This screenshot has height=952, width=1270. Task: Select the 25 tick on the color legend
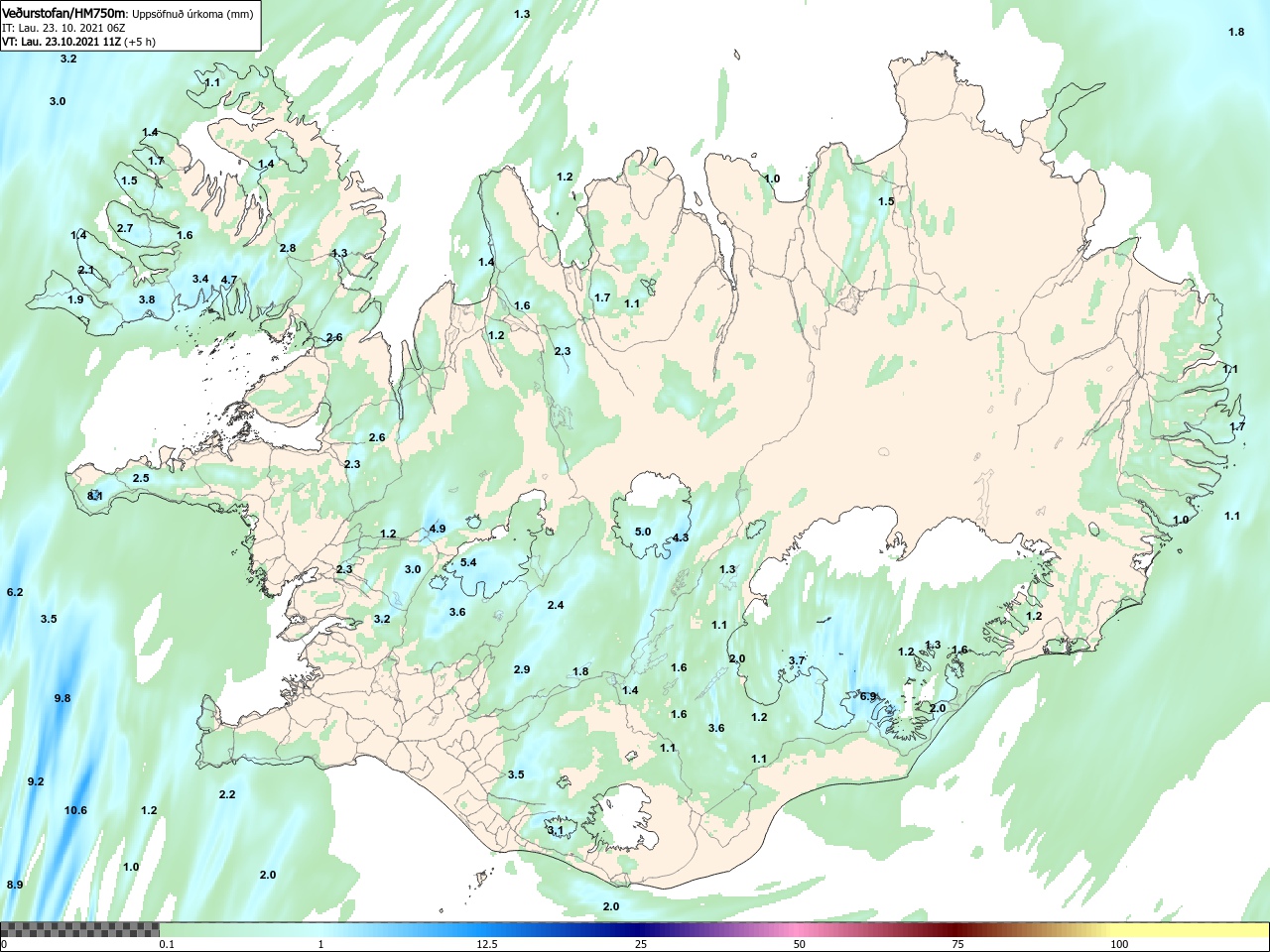pyautogui.click(x=641, y=944)
